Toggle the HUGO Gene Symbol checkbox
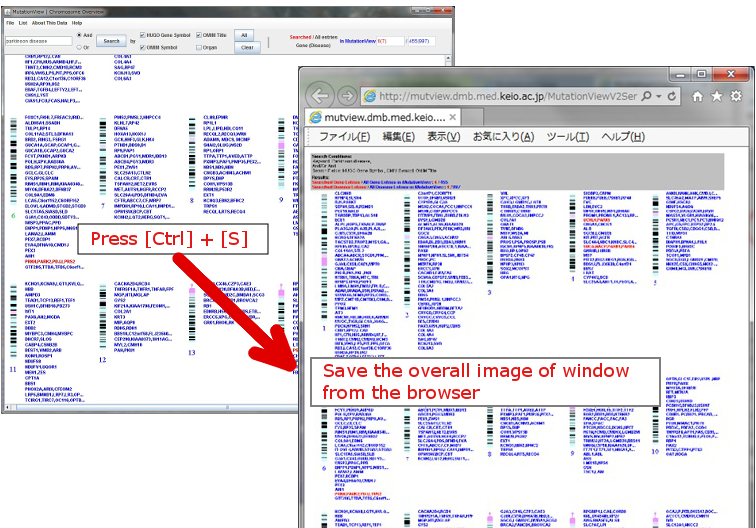This screenshot has height=528, width=756. pos(140,35)
